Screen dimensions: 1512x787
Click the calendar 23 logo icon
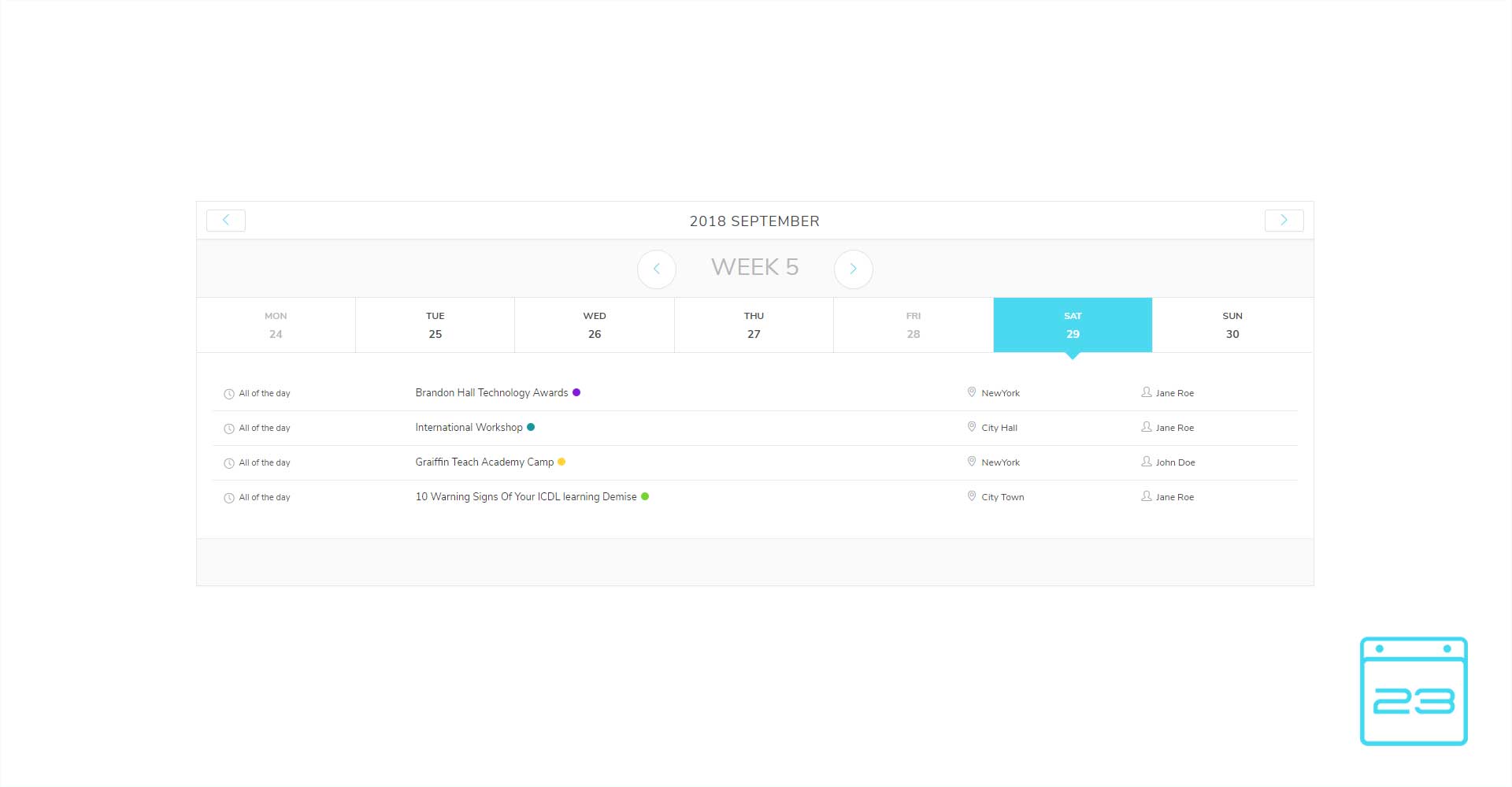1414,691
